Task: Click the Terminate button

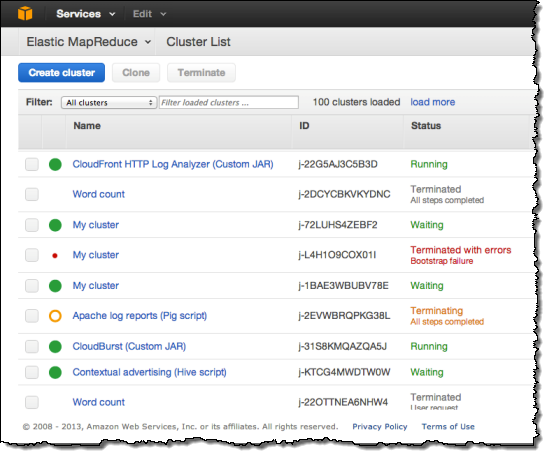Action: 201,73
